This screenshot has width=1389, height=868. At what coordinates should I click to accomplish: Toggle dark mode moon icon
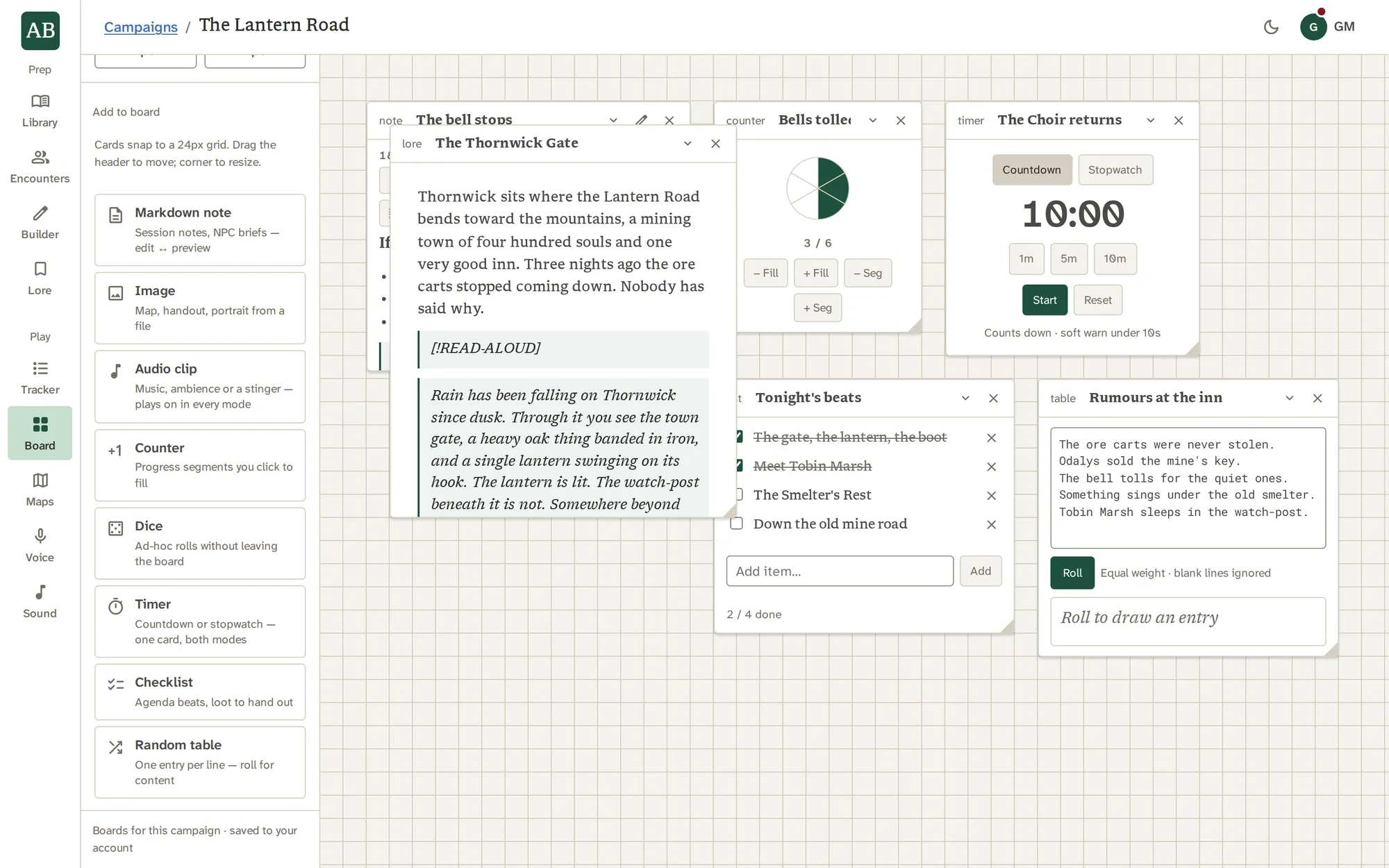pos(1271,27)
